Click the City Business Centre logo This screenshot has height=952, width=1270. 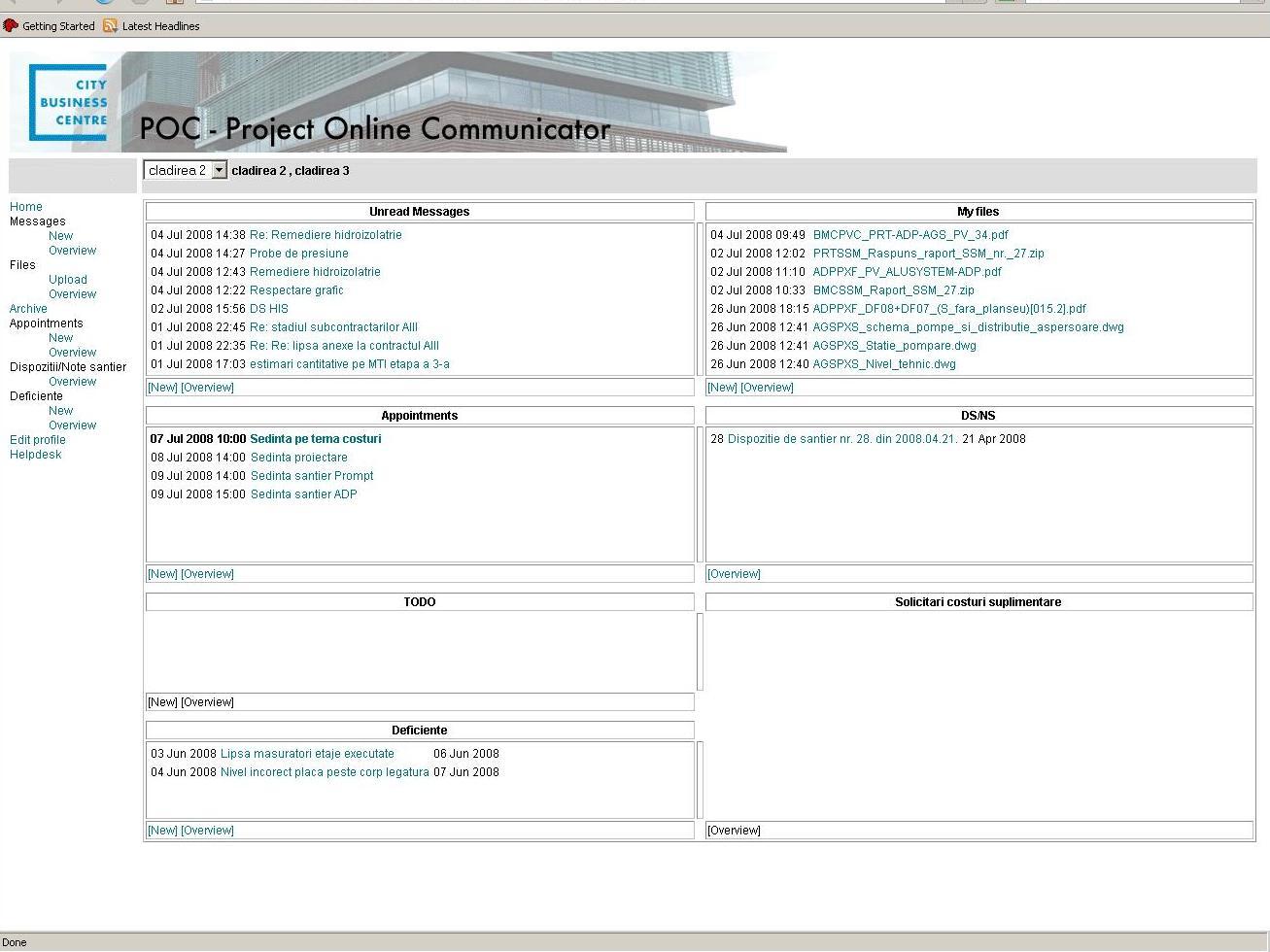[68, 103]
